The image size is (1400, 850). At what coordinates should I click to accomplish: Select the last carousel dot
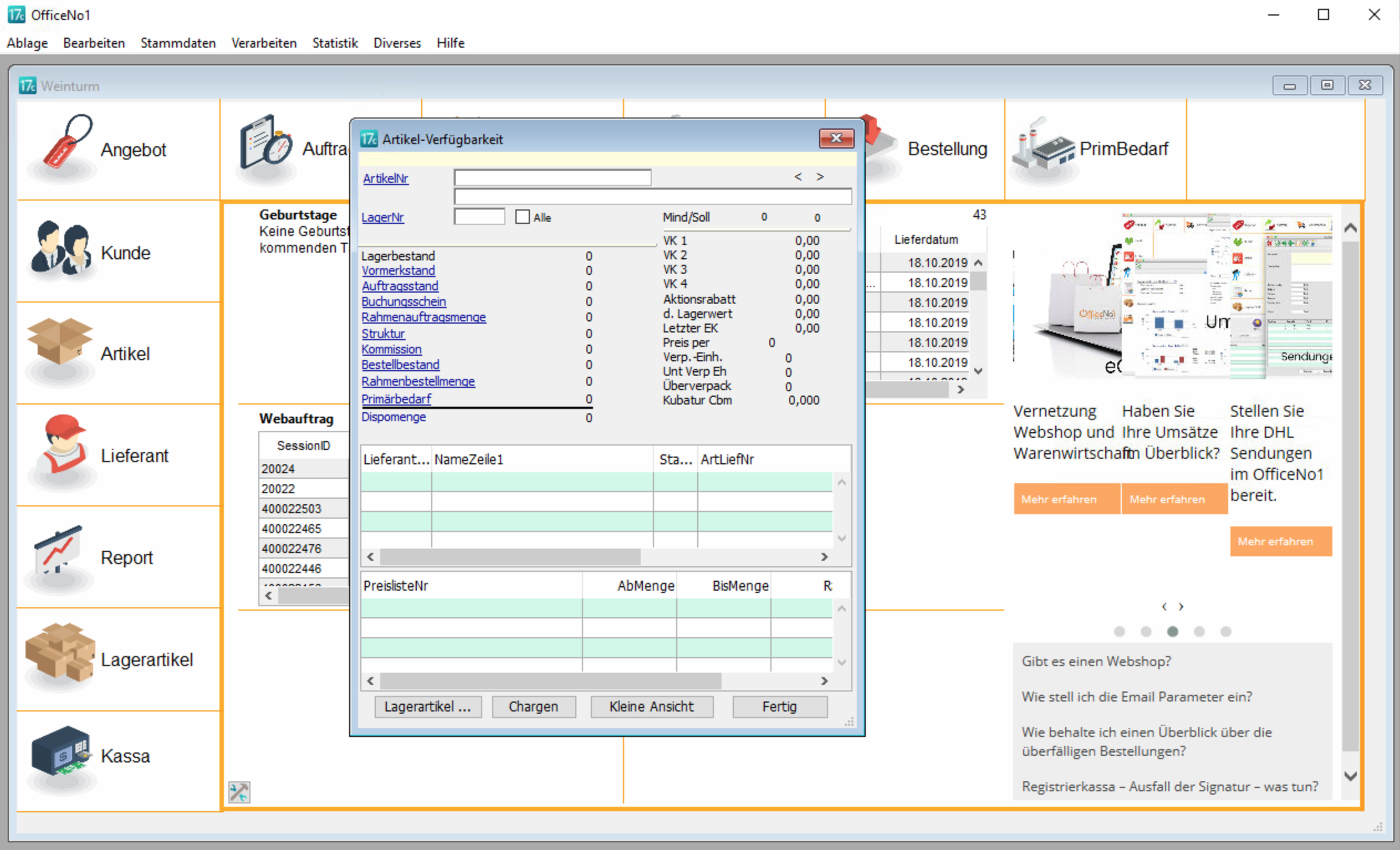tap(1225, 631)
